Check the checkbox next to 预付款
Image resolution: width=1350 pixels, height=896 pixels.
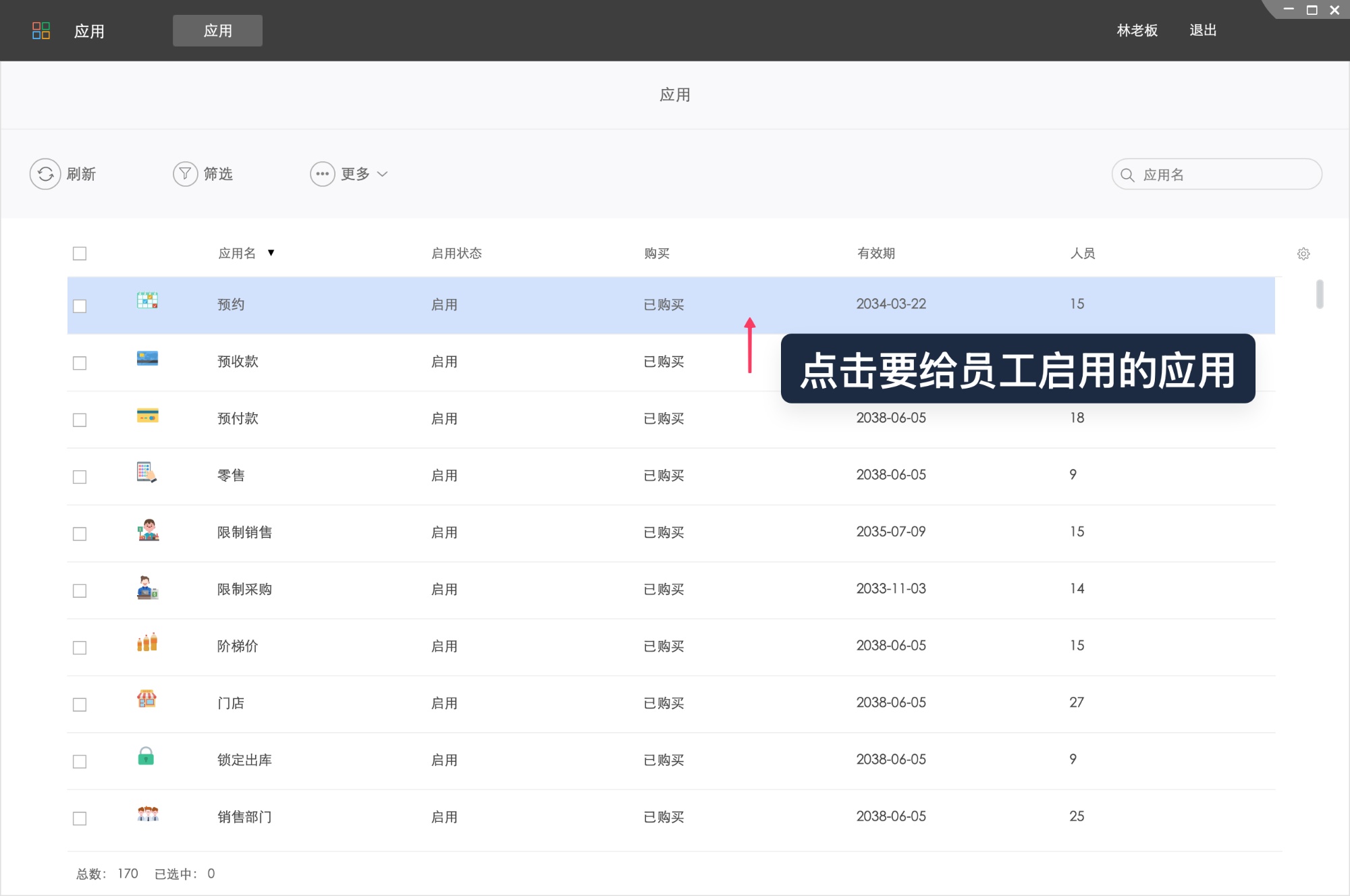point(80,419)
